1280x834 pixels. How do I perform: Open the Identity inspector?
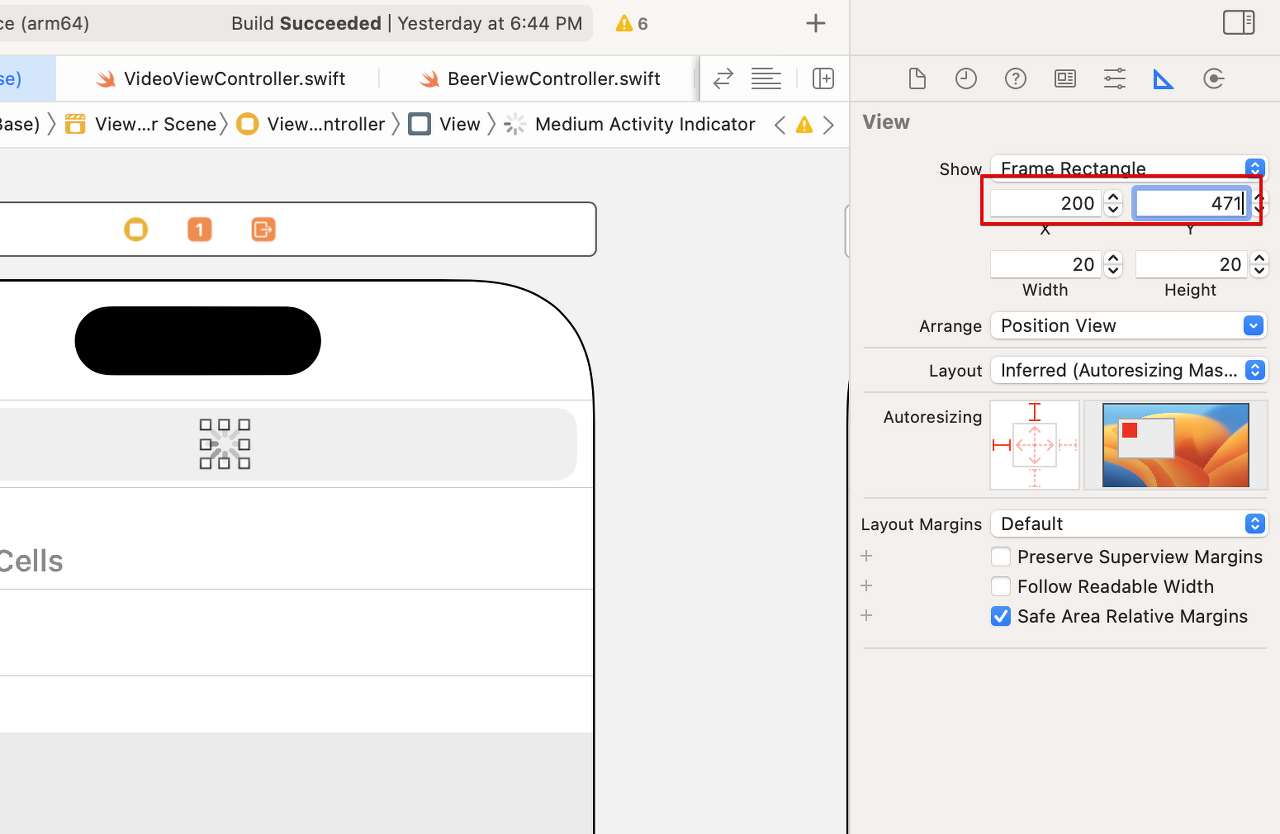click(x=1065, y=79)
